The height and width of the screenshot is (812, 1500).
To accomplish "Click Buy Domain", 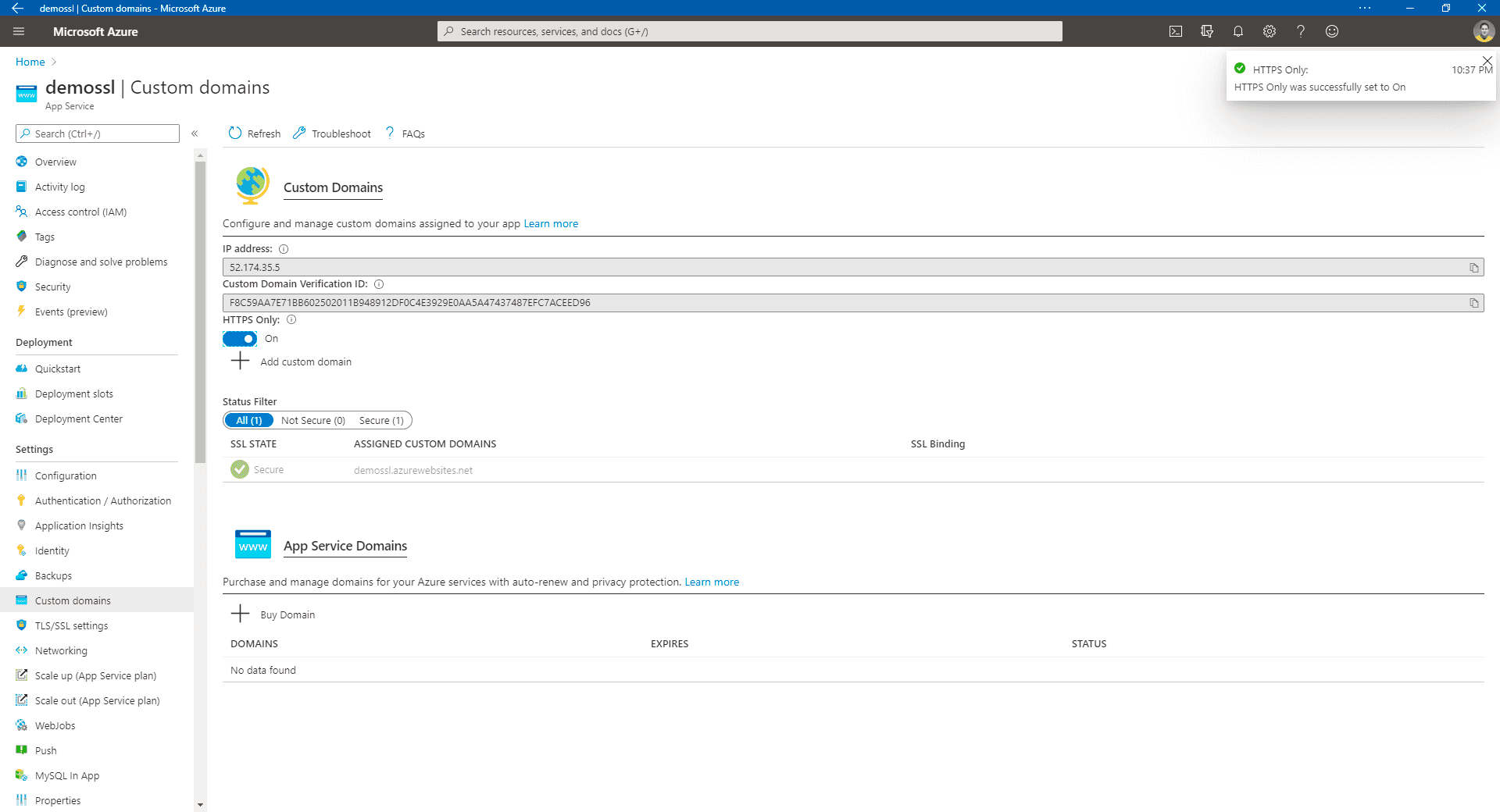I will click(x=287, y=614).
